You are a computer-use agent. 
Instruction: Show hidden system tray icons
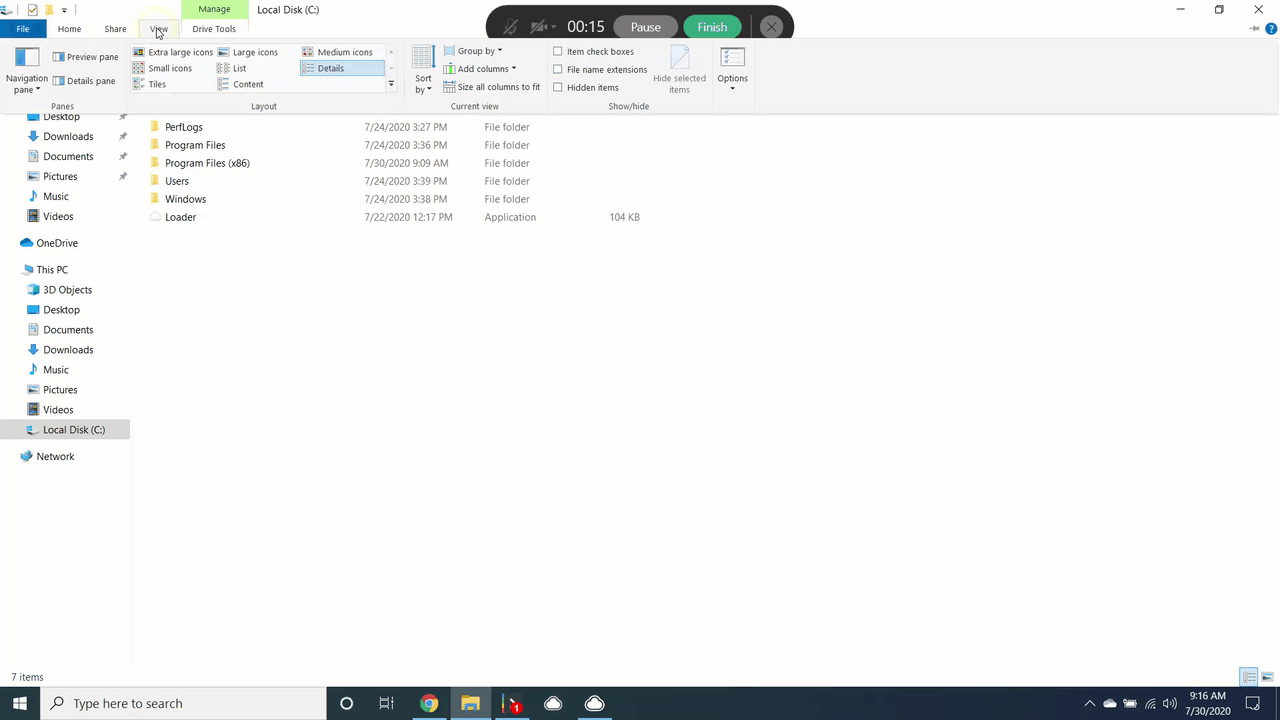coord(1089,703)
